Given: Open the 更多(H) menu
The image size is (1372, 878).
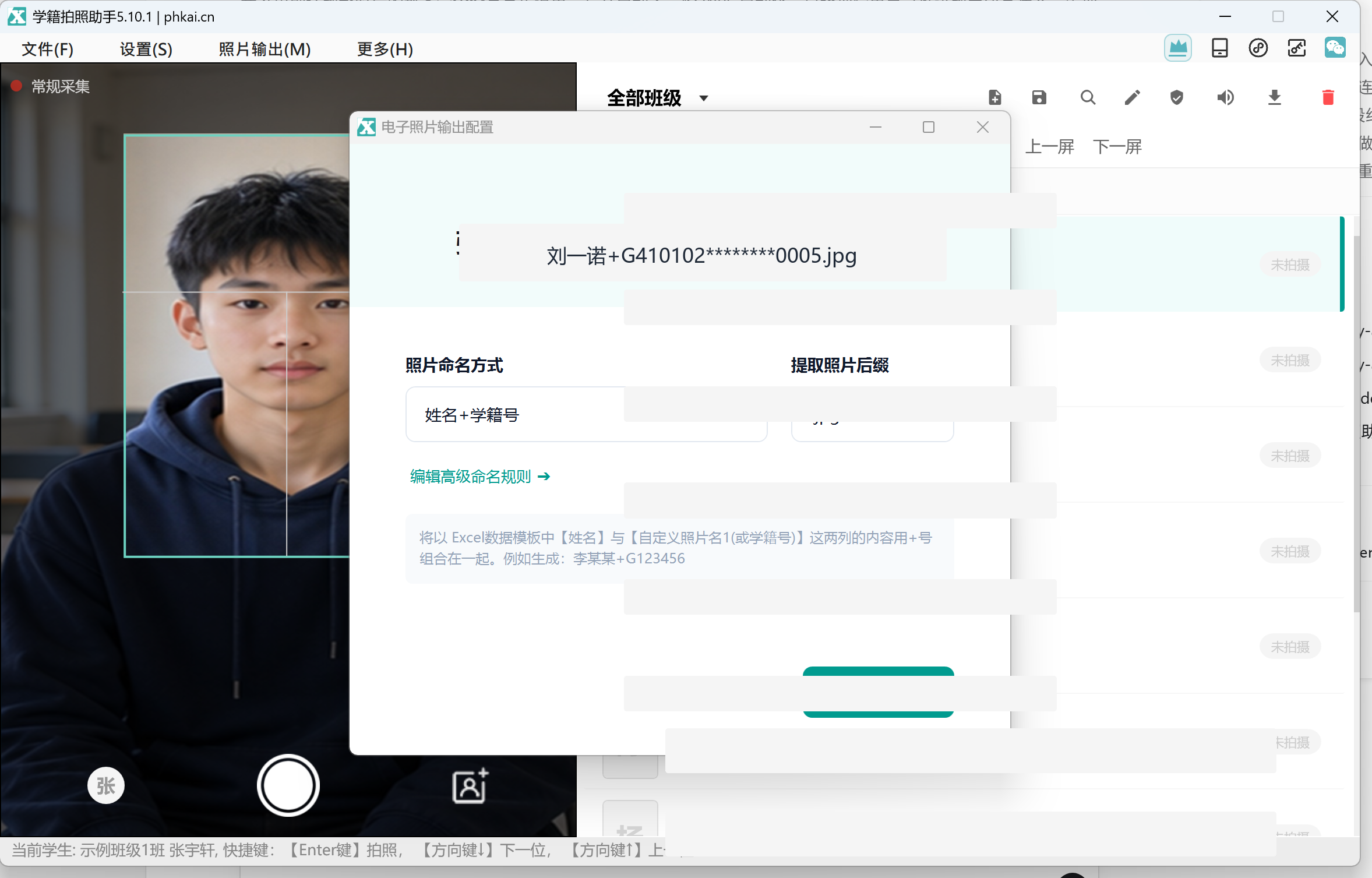Looking at the screenshot, I should pos(385,49).
